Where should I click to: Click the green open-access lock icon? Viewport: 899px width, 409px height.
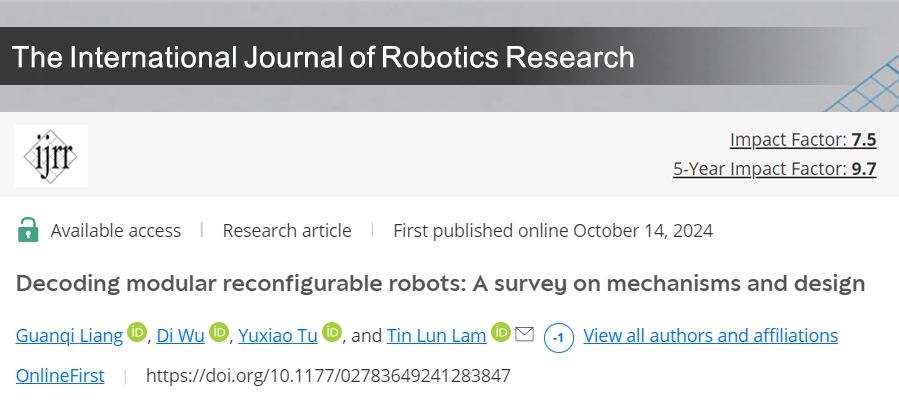(28, 230)
